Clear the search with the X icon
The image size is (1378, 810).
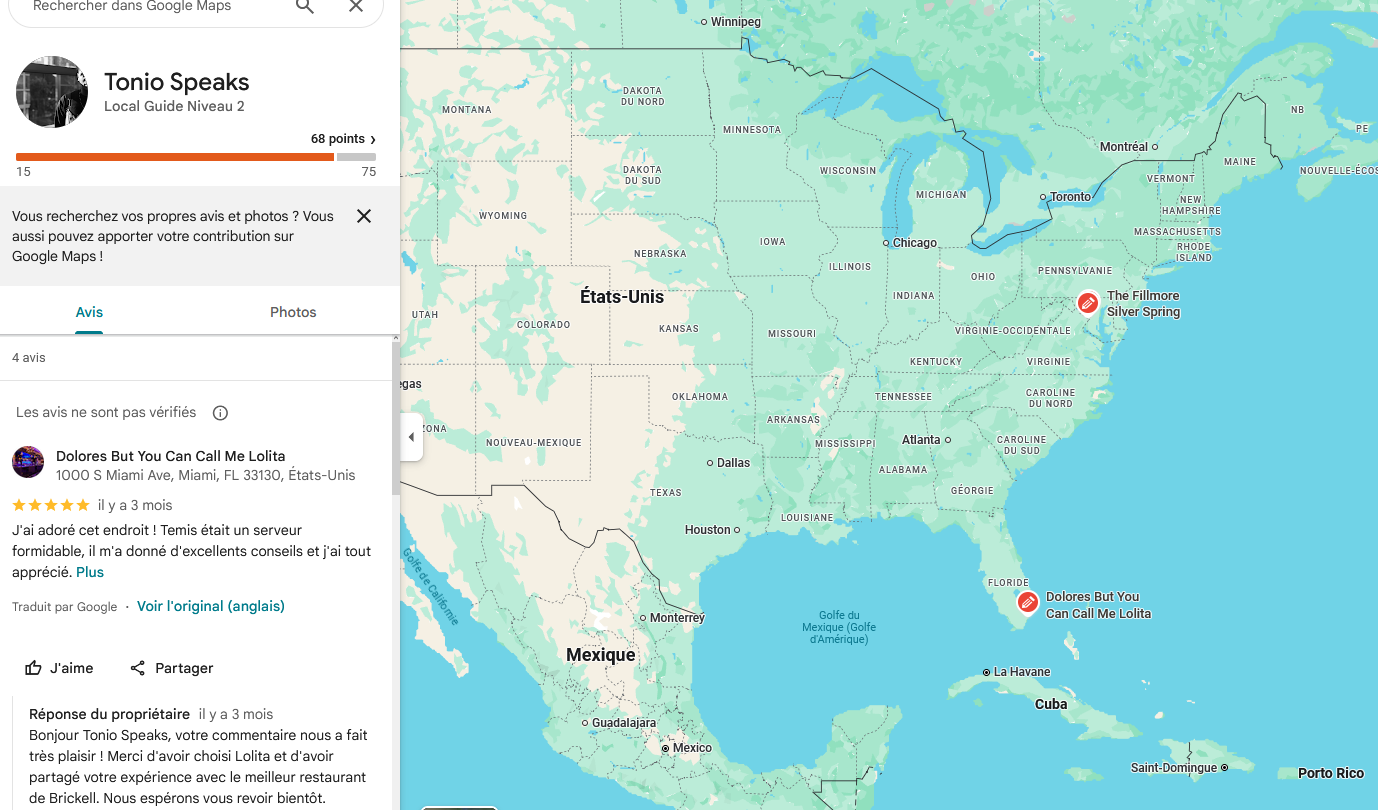[x=356, y=7]
